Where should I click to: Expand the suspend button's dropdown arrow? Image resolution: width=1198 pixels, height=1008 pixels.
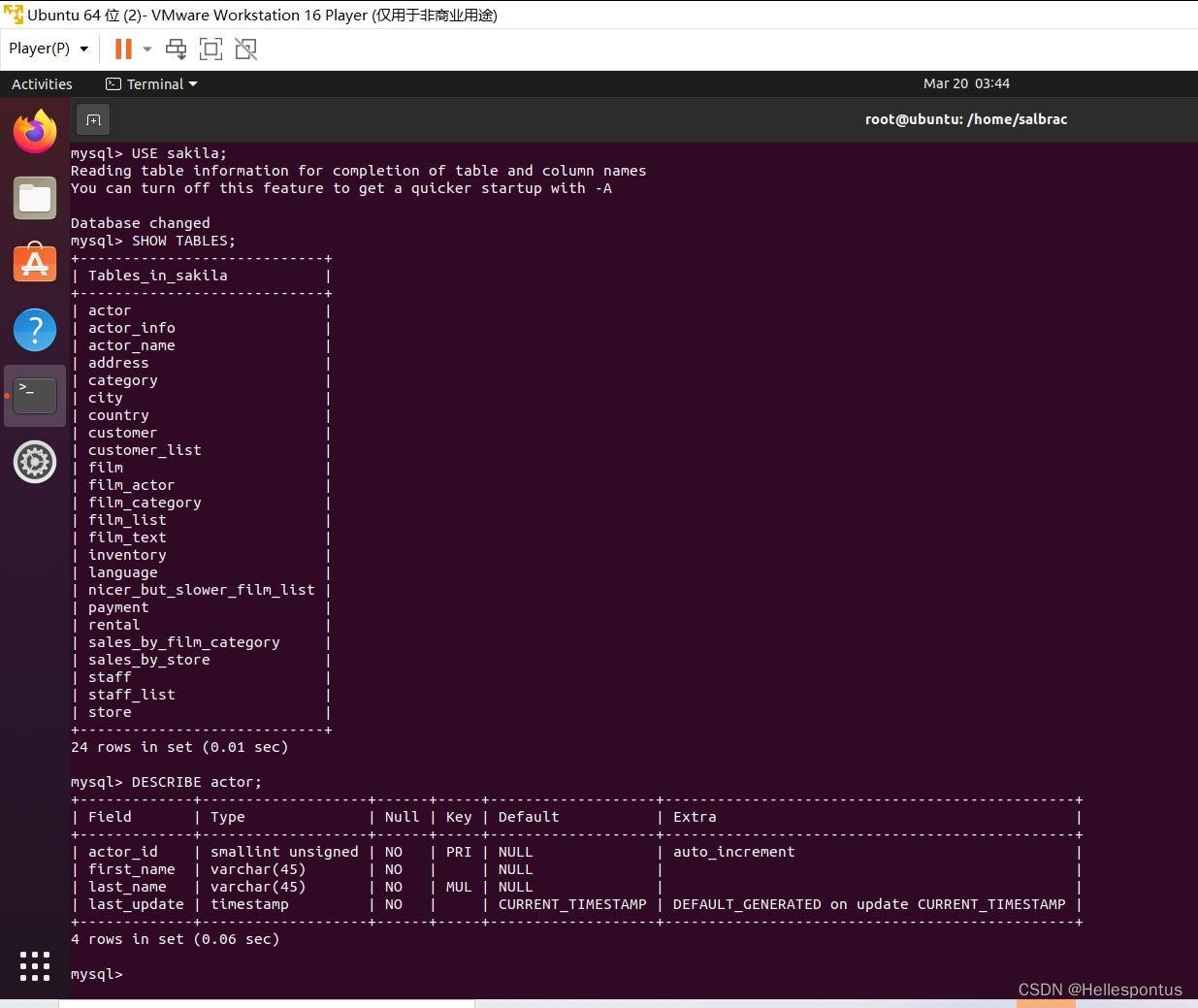click(146, 49)
